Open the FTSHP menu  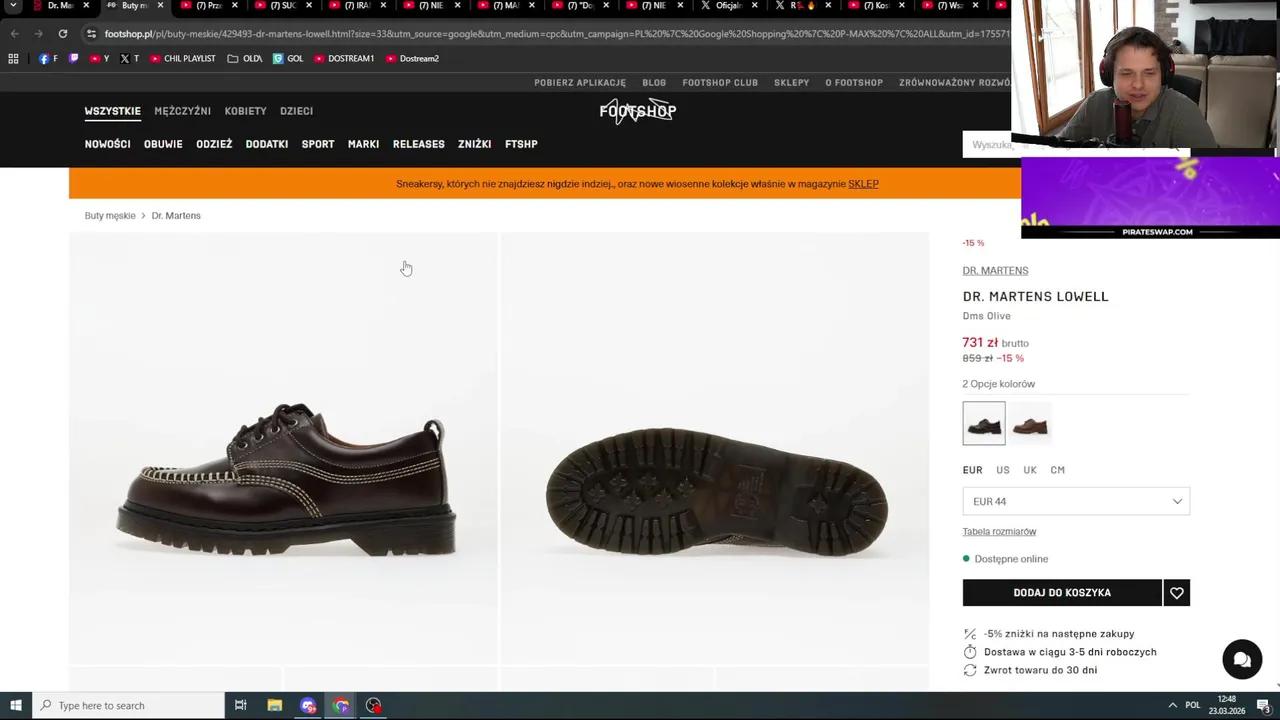(521, 144)
